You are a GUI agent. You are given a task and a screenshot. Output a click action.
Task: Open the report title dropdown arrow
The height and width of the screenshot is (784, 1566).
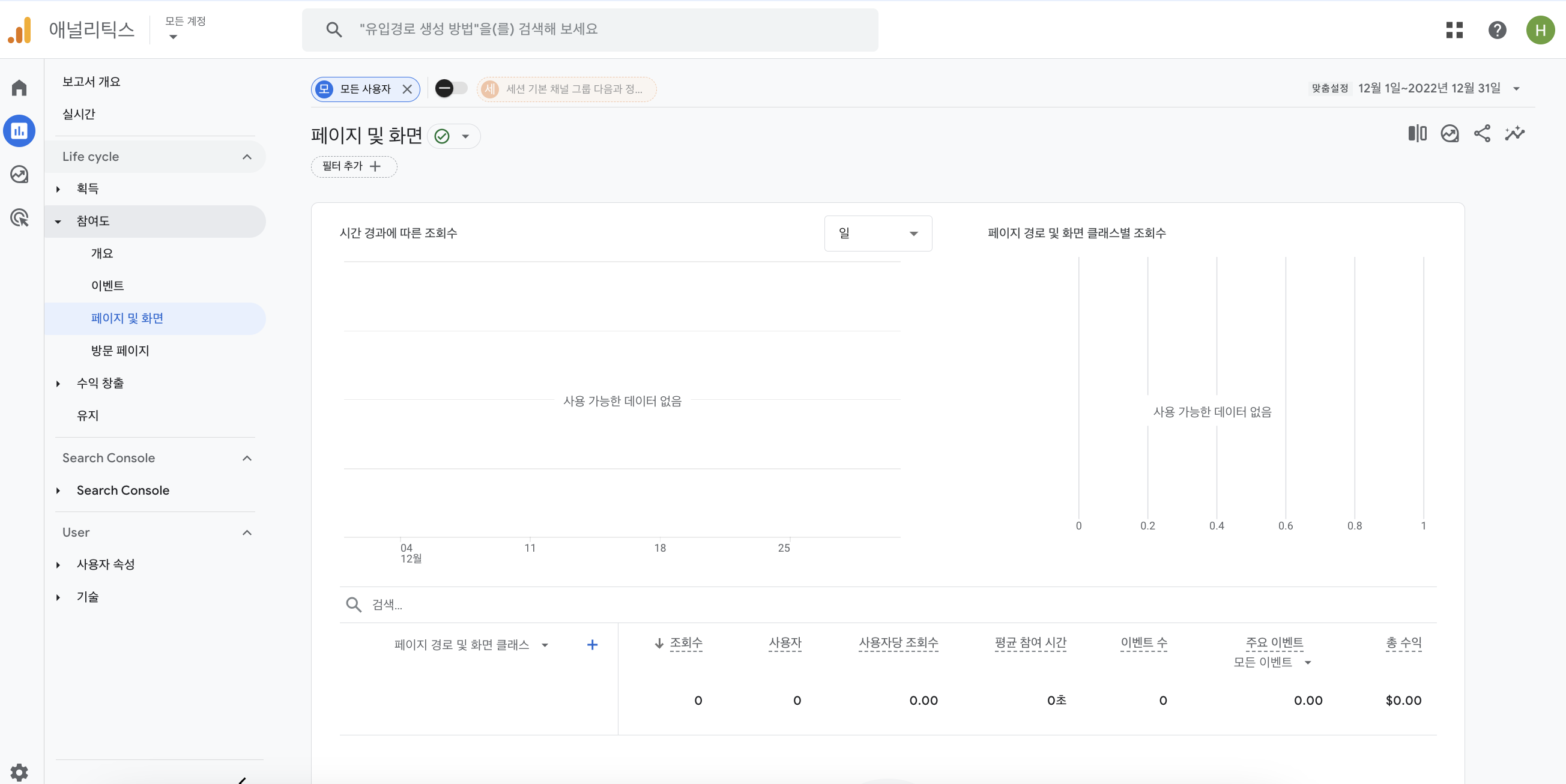466,136
